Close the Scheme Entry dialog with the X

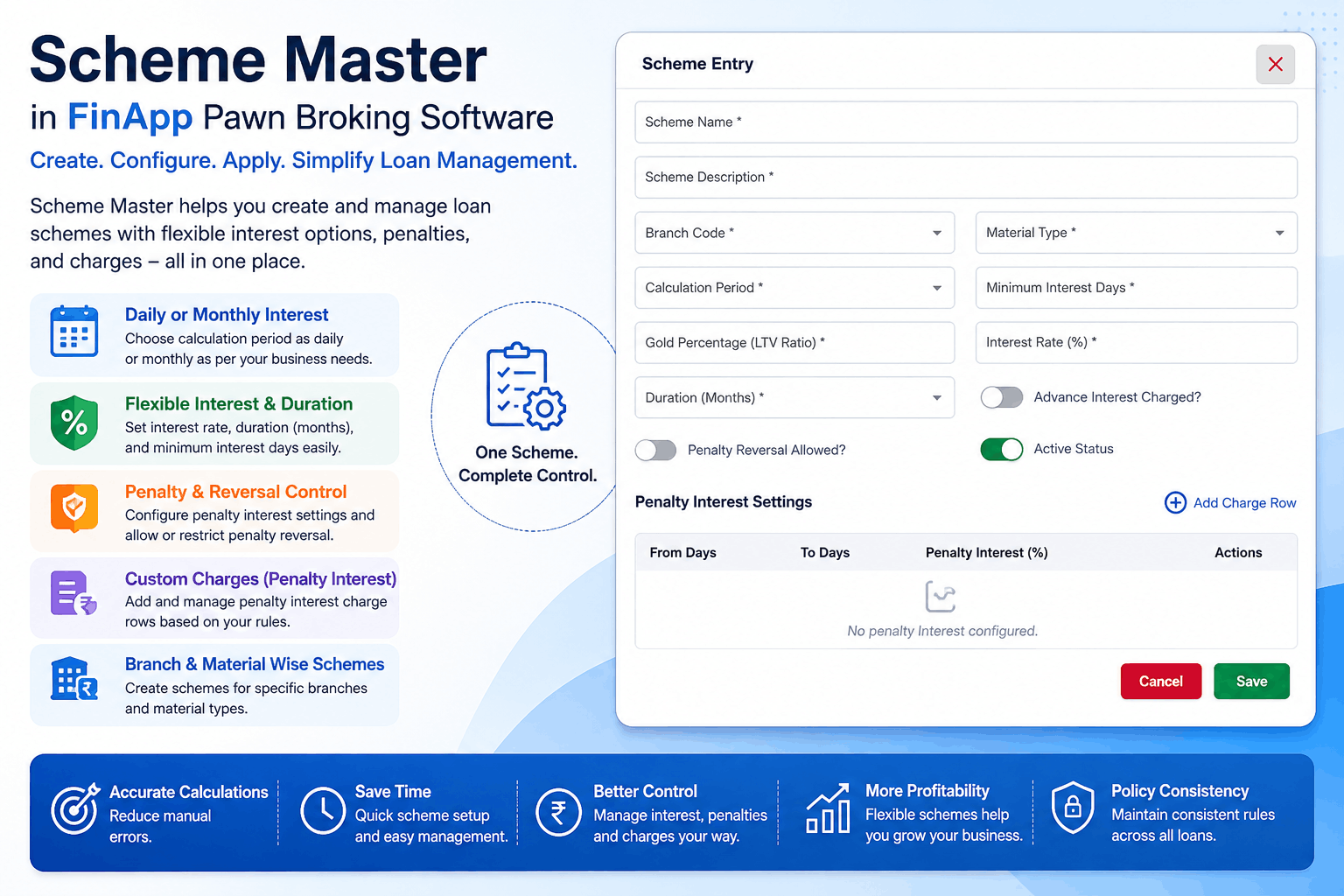point(1275,65)
